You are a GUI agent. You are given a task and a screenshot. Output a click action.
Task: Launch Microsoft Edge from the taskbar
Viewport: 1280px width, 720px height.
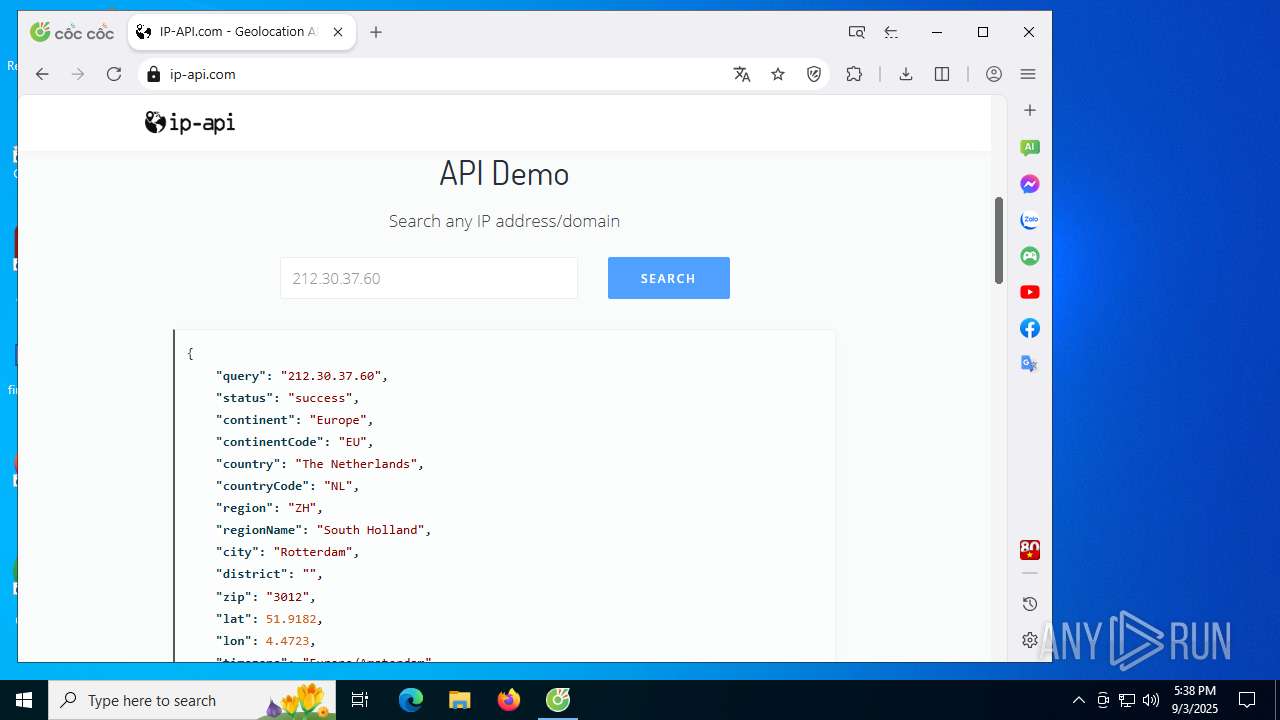(x=411, y=700)
